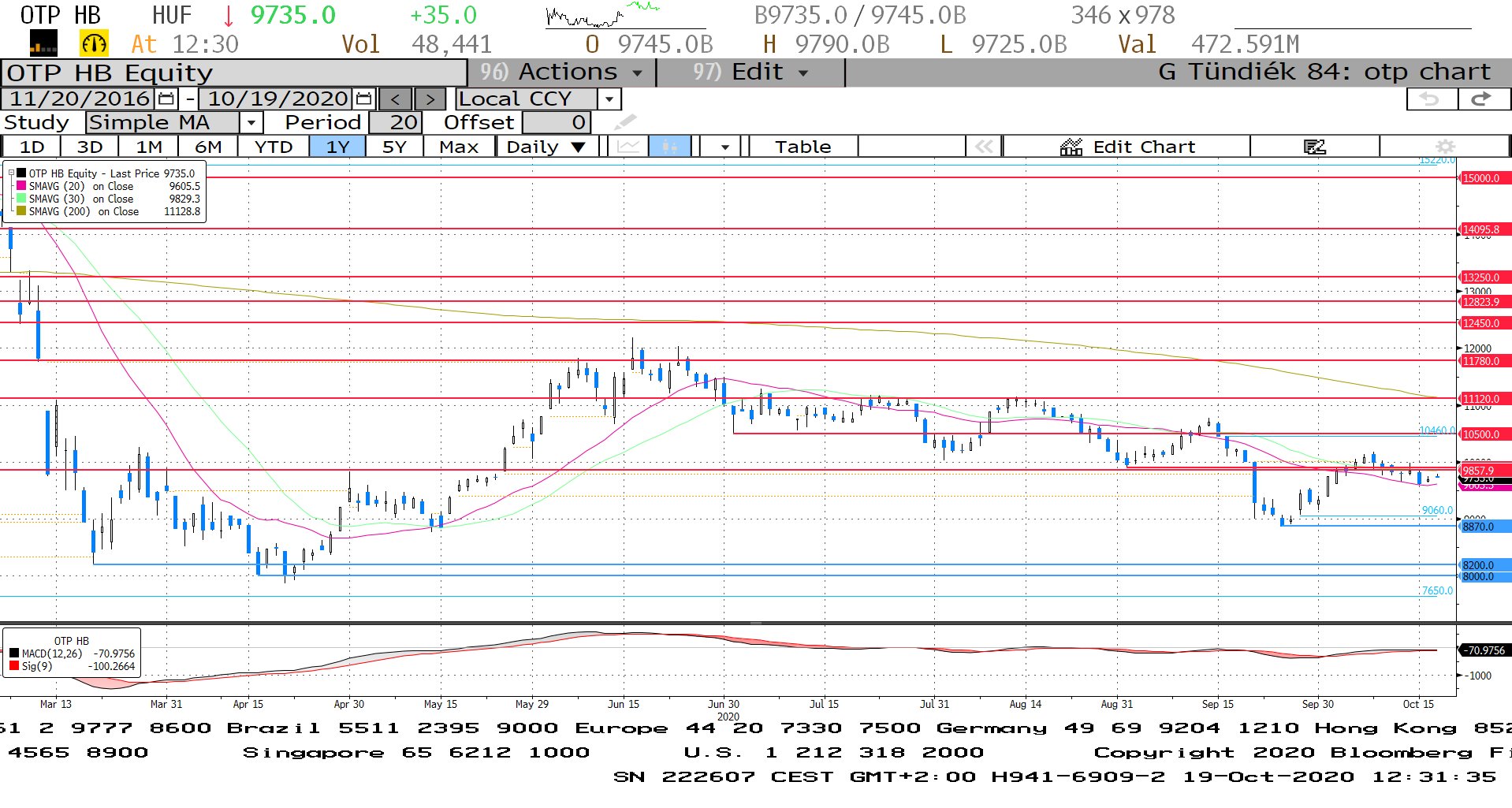This screenshot has height=808, width=1512.
Task: Open the chart settings gear icon
Action: click(x=1445, y=147)
